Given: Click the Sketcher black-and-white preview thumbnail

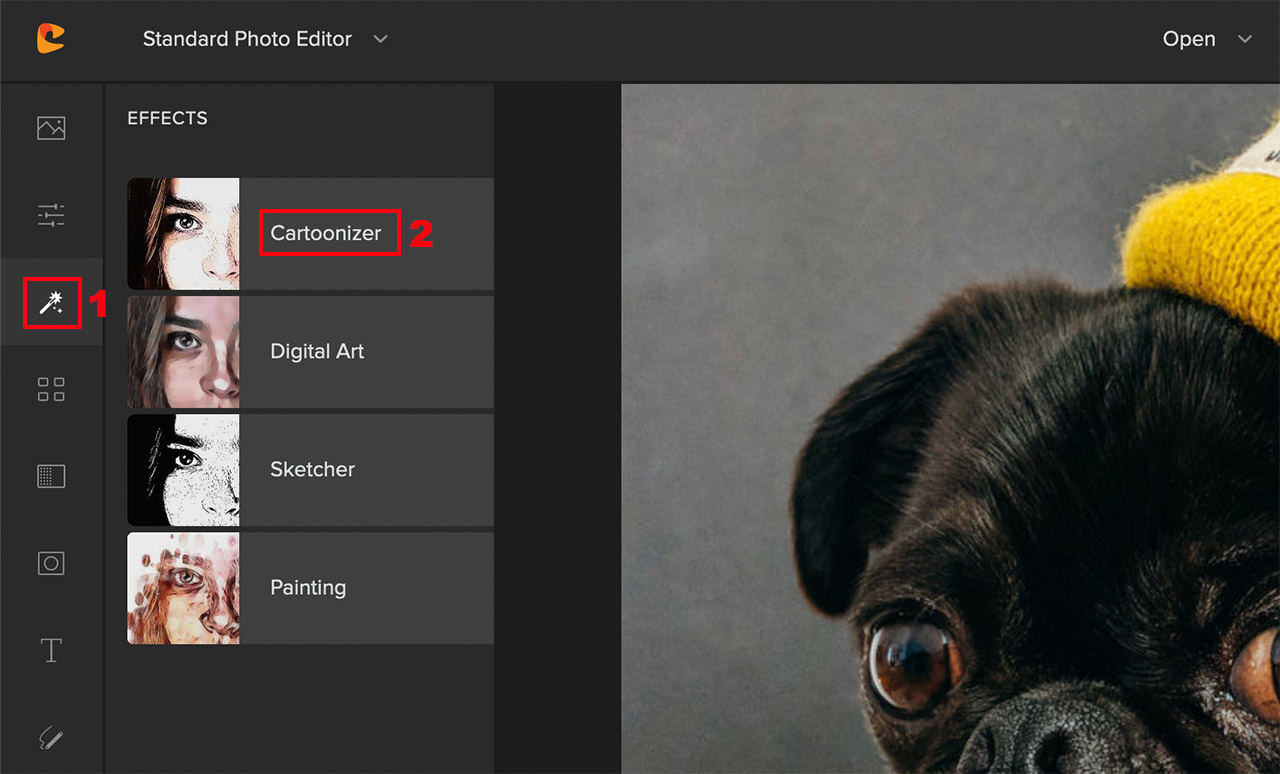Looking at the screenshot, I should 183,470.
